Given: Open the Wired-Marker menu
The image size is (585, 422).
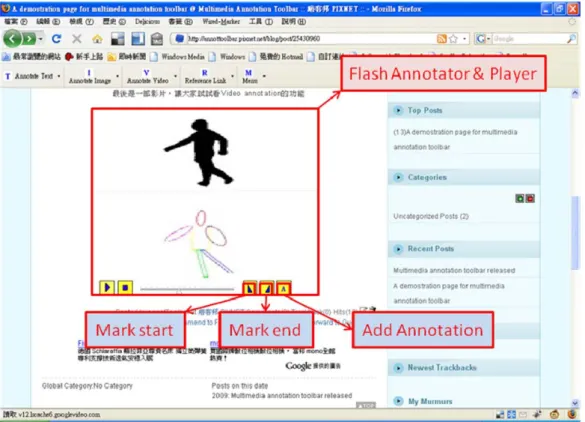Looking at the screenshot, I should click(221, 22).
